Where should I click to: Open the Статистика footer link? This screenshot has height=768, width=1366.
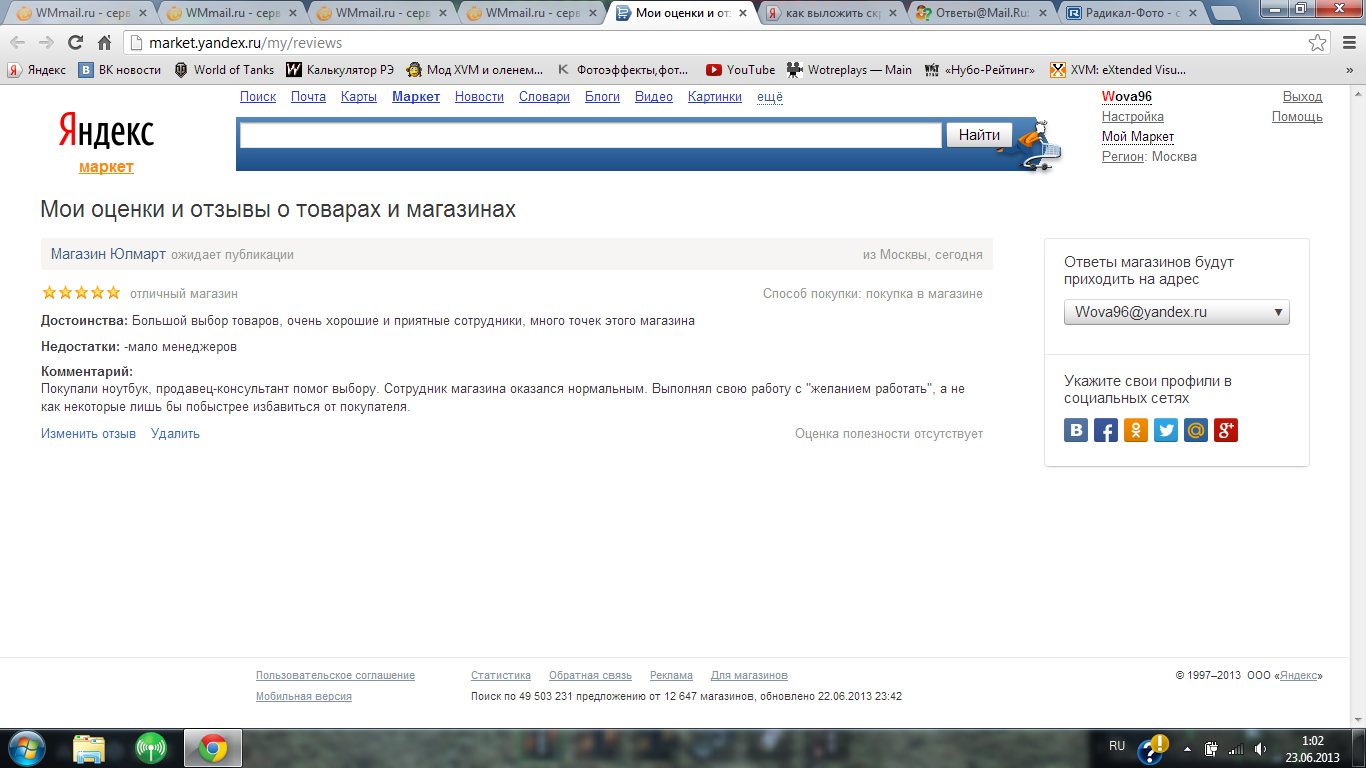pyautogui.click(x=501, y=676)
